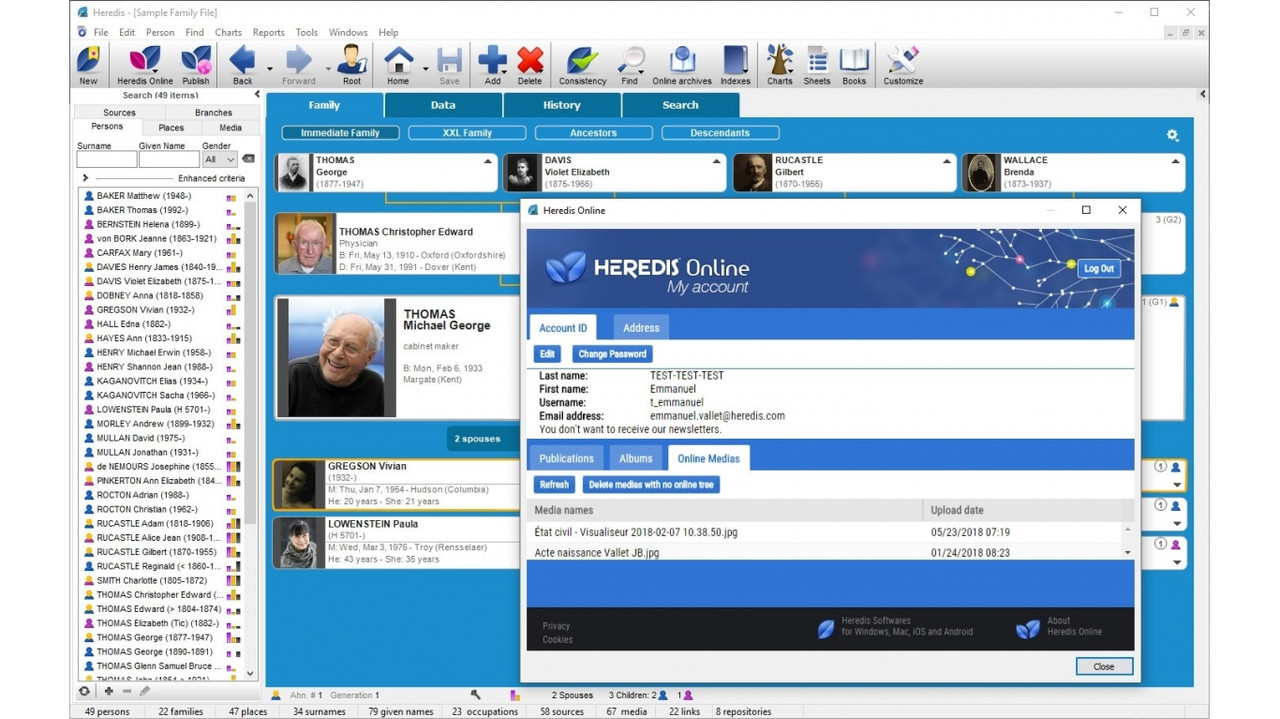Select the Sources tab in search panel

120,113
